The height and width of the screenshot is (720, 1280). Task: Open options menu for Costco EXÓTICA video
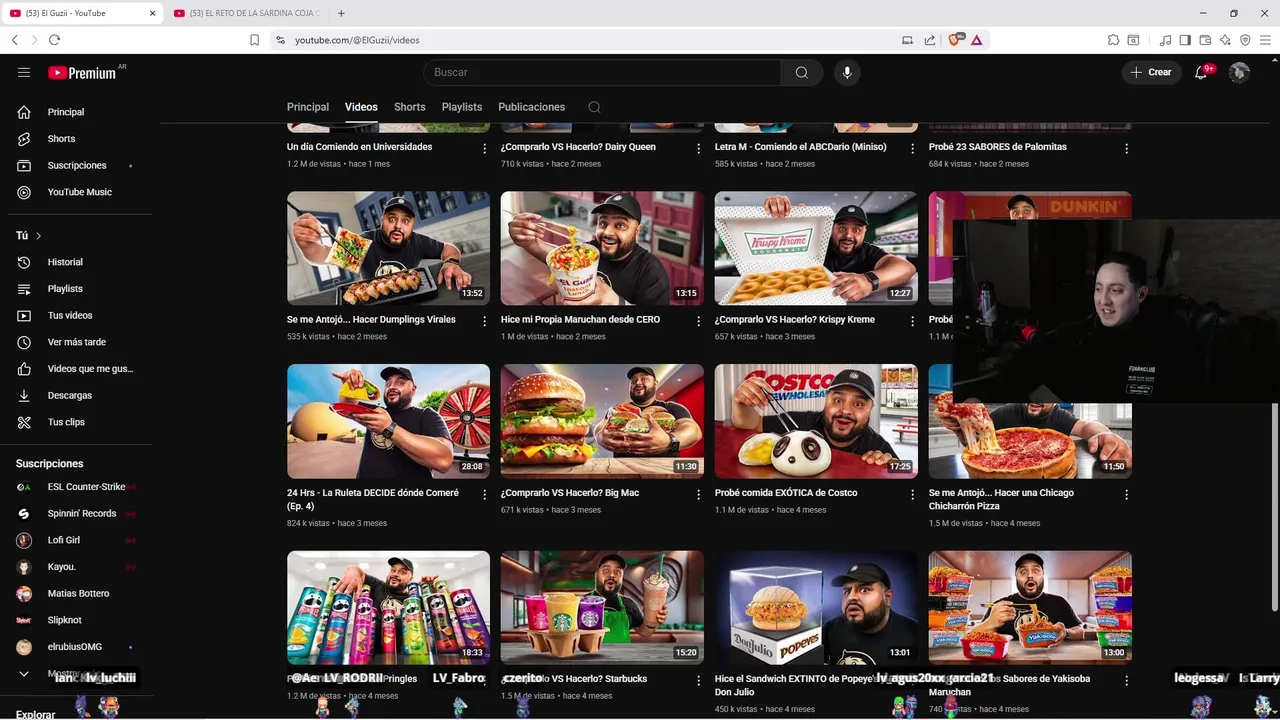point(912,494)
